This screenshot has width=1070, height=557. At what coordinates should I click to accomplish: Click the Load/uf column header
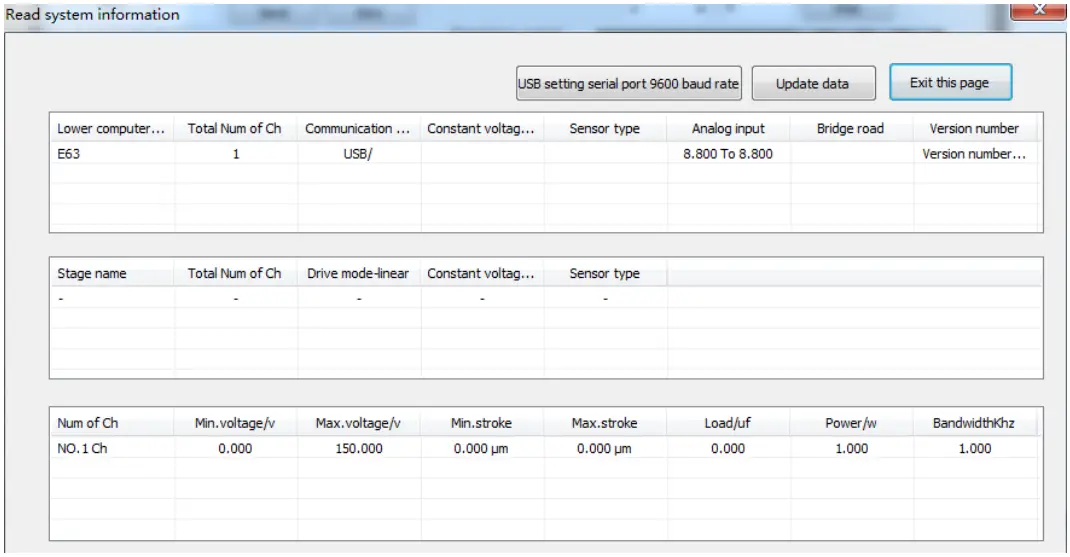tap(728, 423)
